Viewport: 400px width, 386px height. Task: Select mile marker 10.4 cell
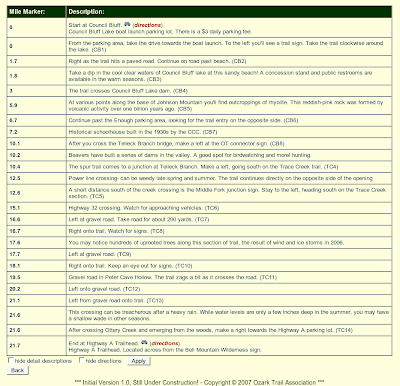[36, 167]
